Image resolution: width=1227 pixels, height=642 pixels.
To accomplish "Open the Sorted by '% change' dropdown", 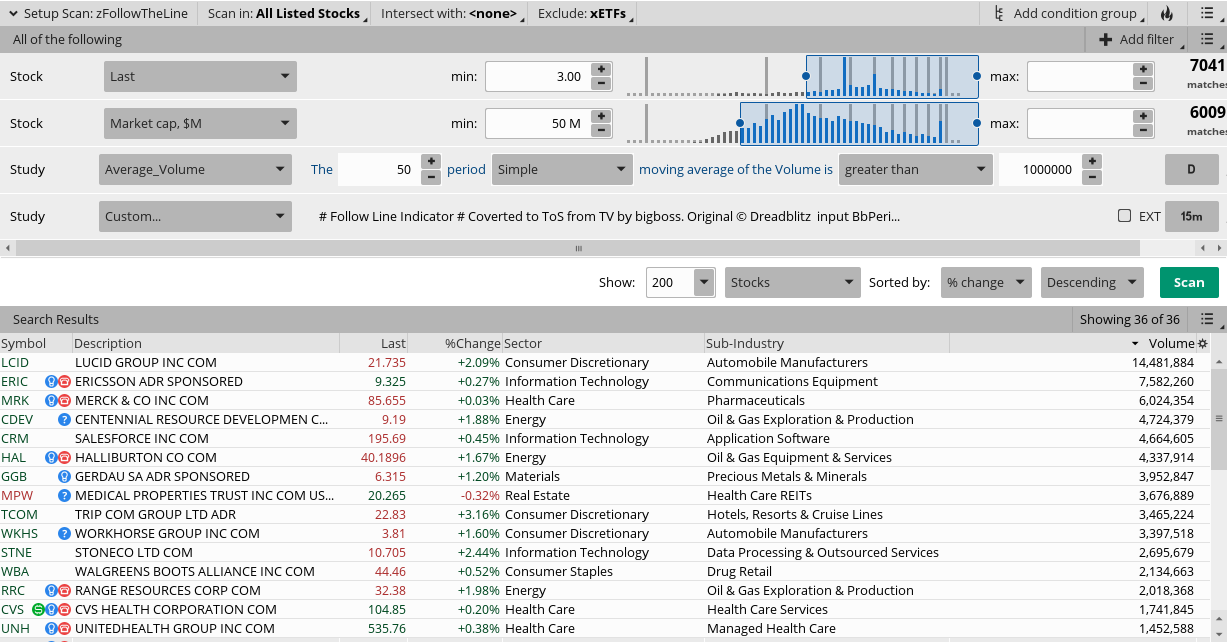I will [x=986, y=282].
